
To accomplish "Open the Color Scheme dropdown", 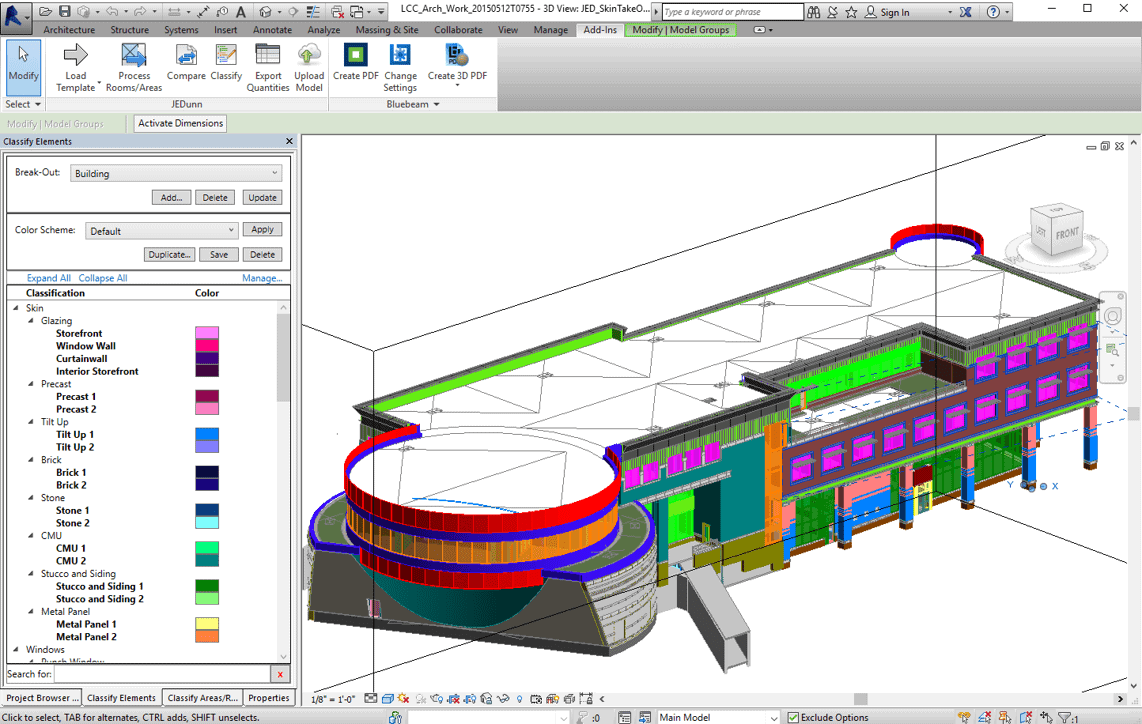I will pyautogui.click(x=161, y=231).
